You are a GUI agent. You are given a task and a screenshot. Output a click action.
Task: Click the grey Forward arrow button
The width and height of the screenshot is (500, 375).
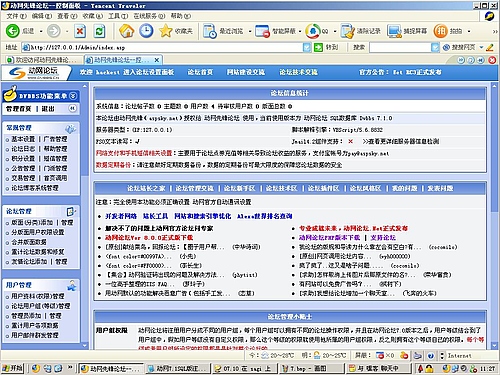[x=54, y=31]
